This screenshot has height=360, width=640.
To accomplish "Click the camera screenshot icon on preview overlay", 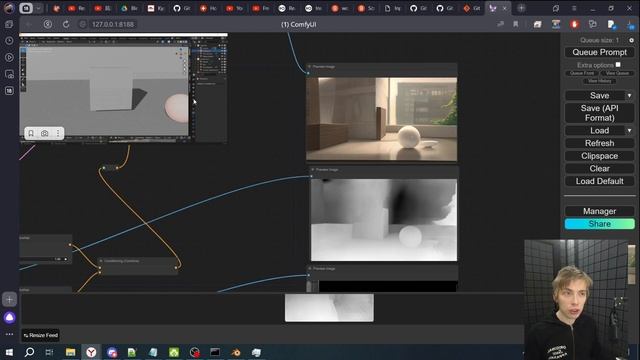I will (44, 133).
